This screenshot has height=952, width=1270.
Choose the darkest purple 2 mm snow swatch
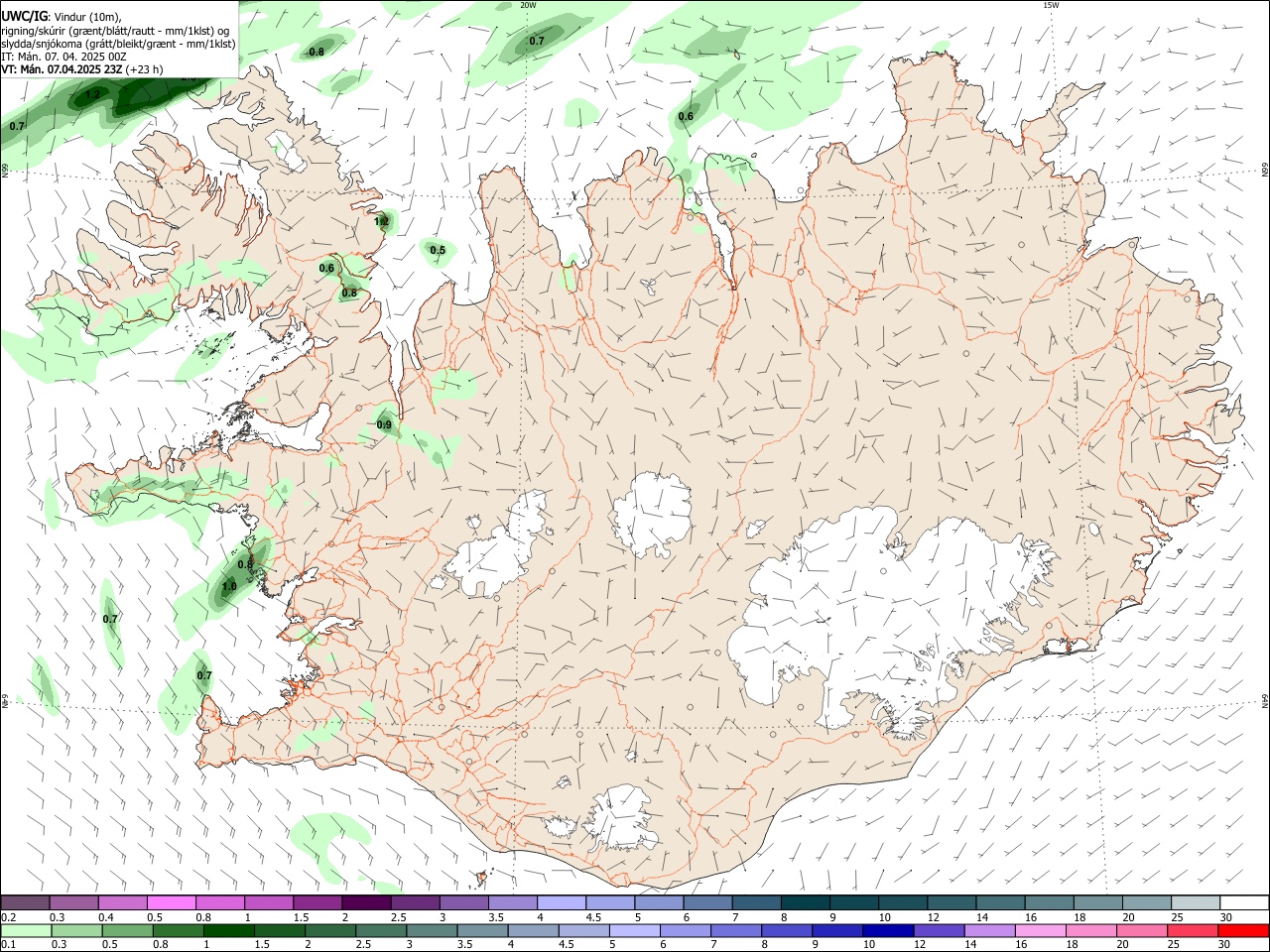[366, 903]
